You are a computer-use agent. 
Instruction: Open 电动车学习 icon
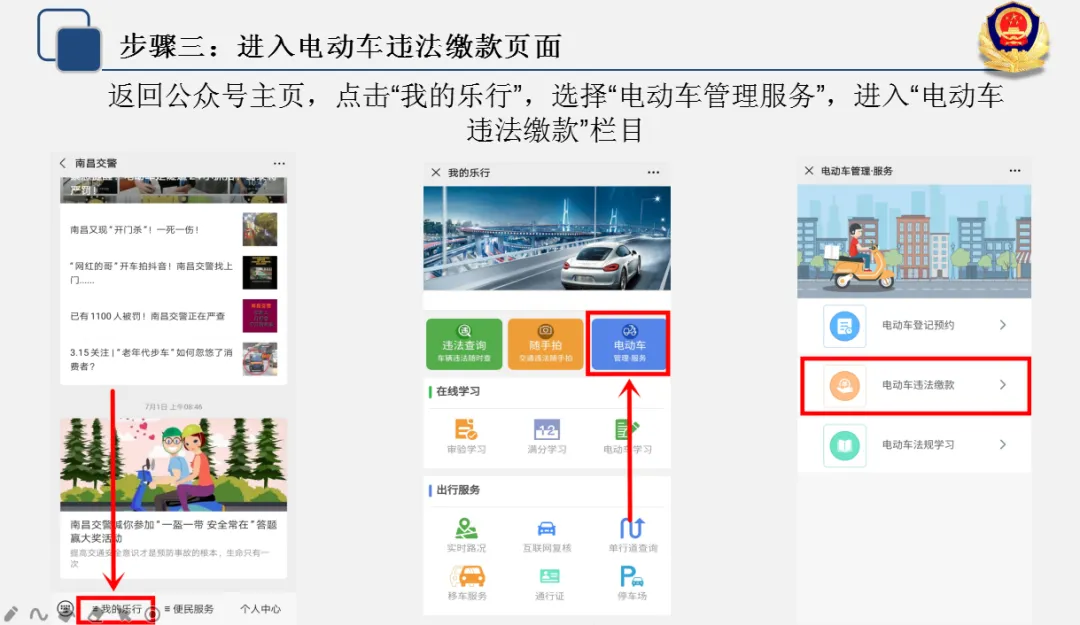coord(627,429)
